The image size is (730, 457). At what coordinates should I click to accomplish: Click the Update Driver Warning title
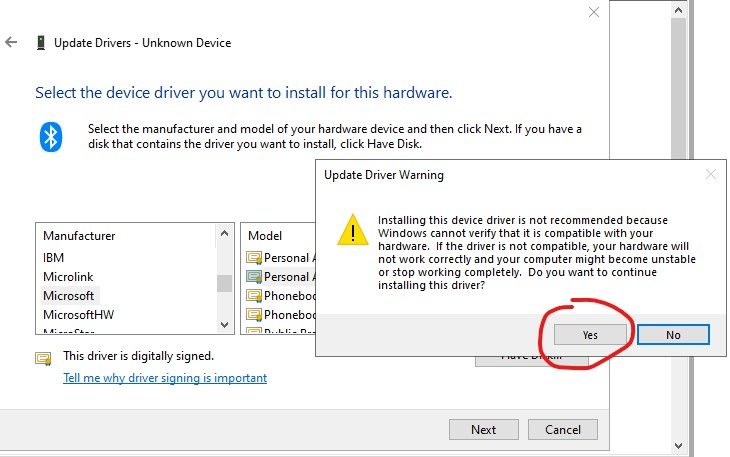(x=384, y=175)
